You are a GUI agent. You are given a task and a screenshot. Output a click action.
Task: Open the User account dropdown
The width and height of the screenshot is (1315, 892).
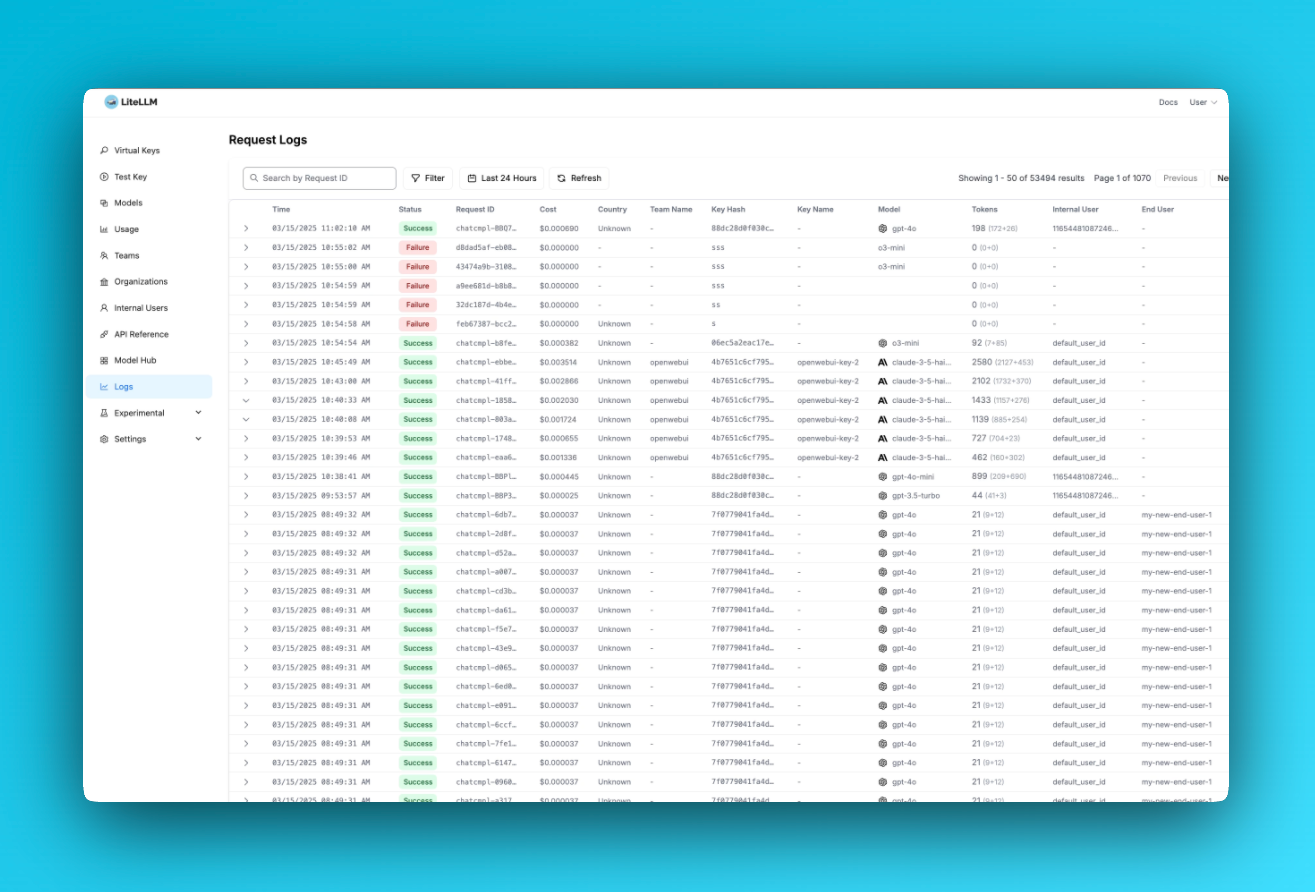point(1203,102)
